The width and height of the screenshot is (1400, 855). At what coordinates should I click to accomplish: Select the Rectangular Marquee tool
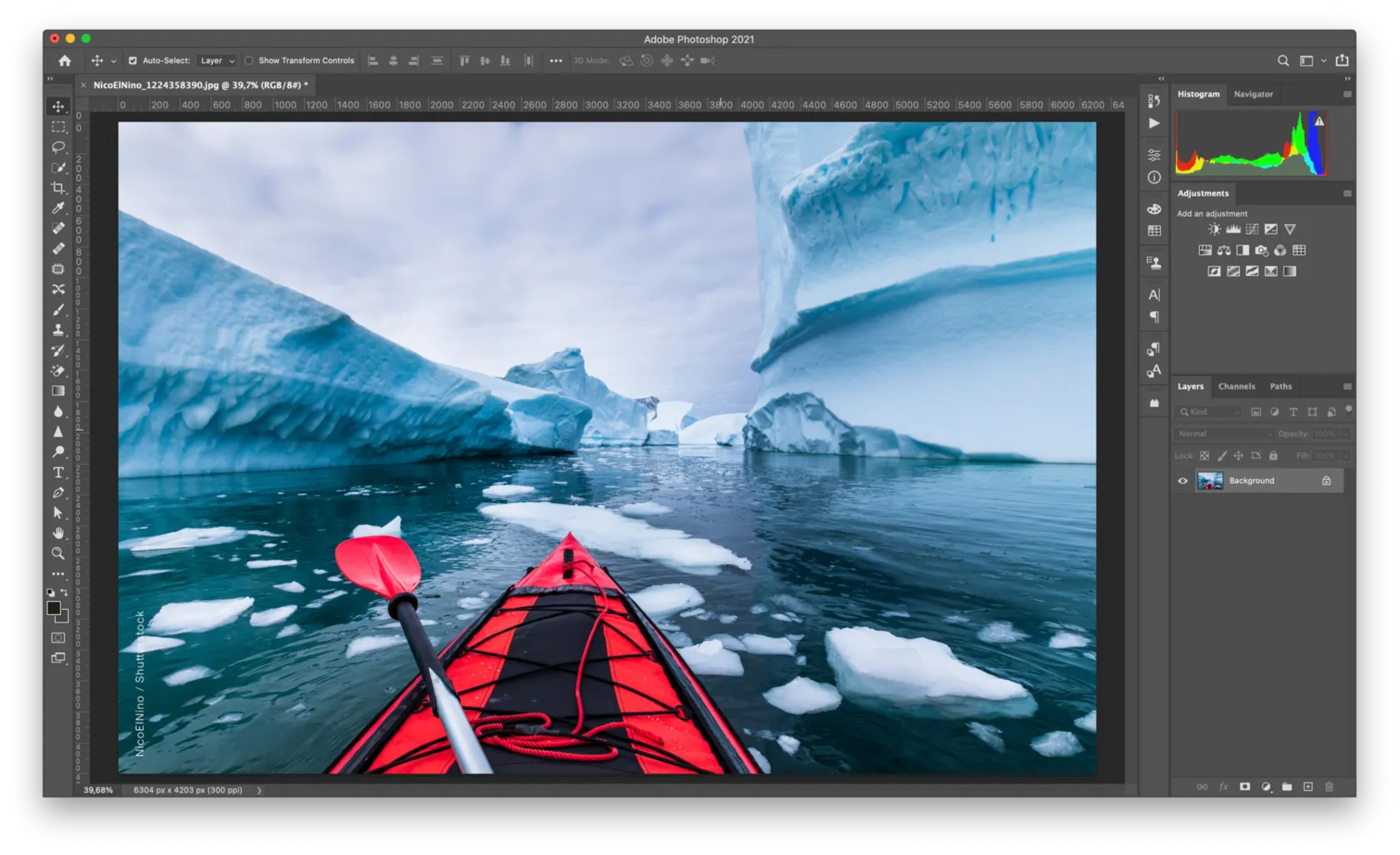click(58, 127)
